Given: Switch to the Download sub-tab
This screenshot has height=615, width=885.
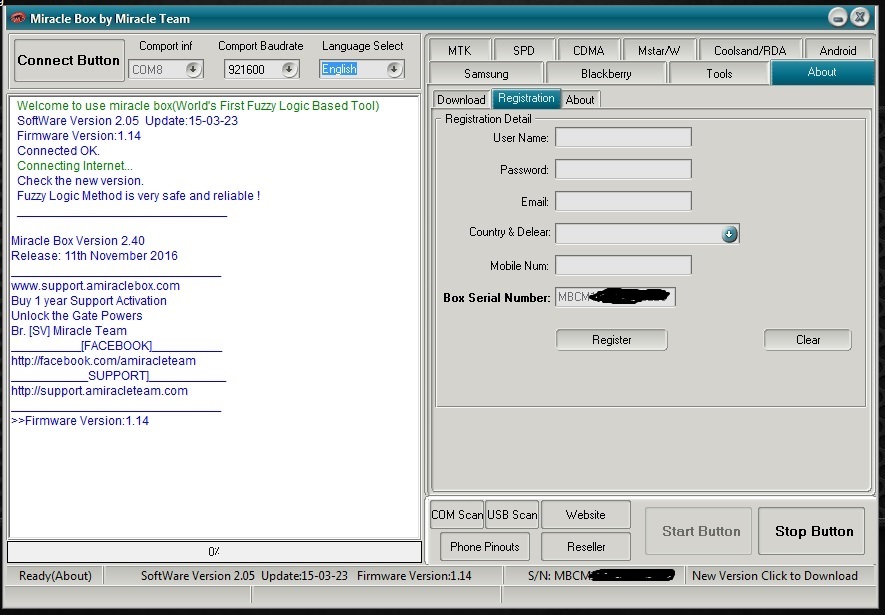Looking at the screenshot, I should coord(461,99).
